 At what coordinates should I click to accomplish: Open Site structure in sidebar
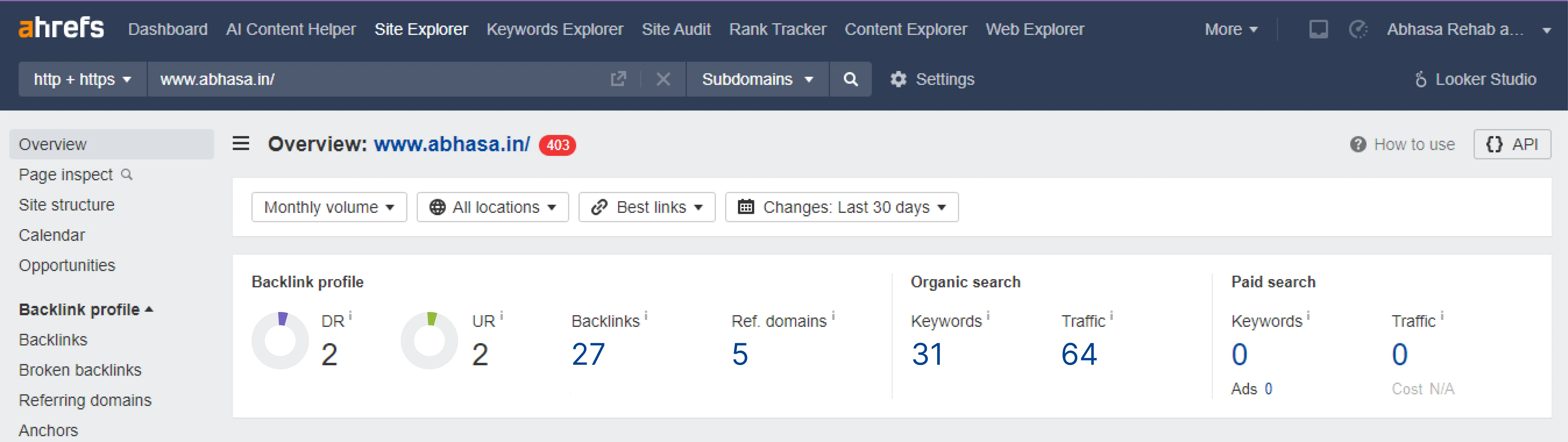coord(66,205)
